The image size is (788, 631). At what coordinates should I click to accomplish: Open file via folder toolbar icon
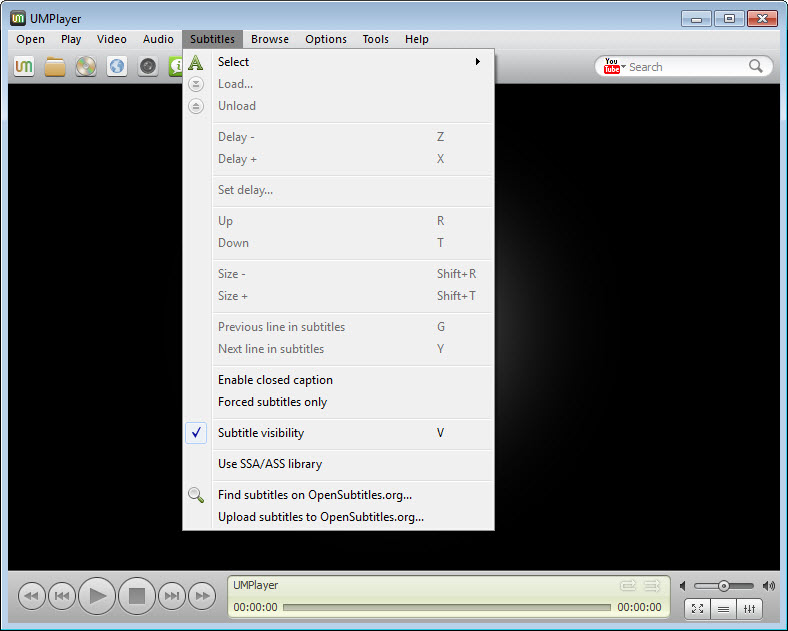55,66
